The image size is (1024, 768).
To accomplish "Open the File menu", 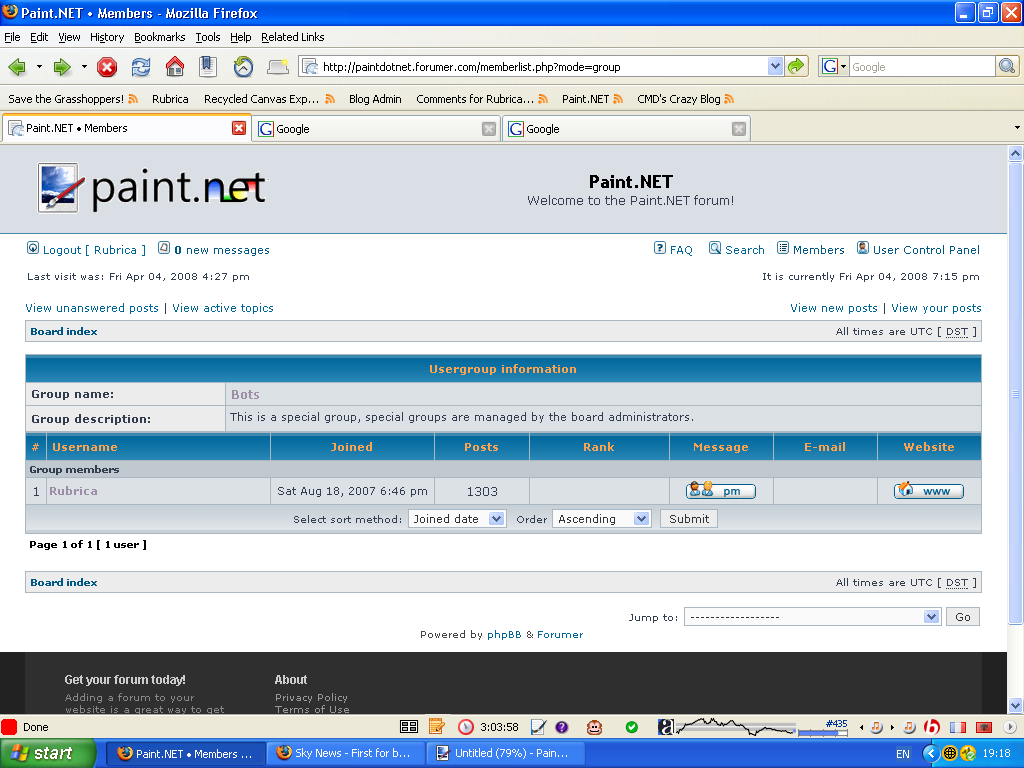I will pyautogui.click(x=12, y=37).
